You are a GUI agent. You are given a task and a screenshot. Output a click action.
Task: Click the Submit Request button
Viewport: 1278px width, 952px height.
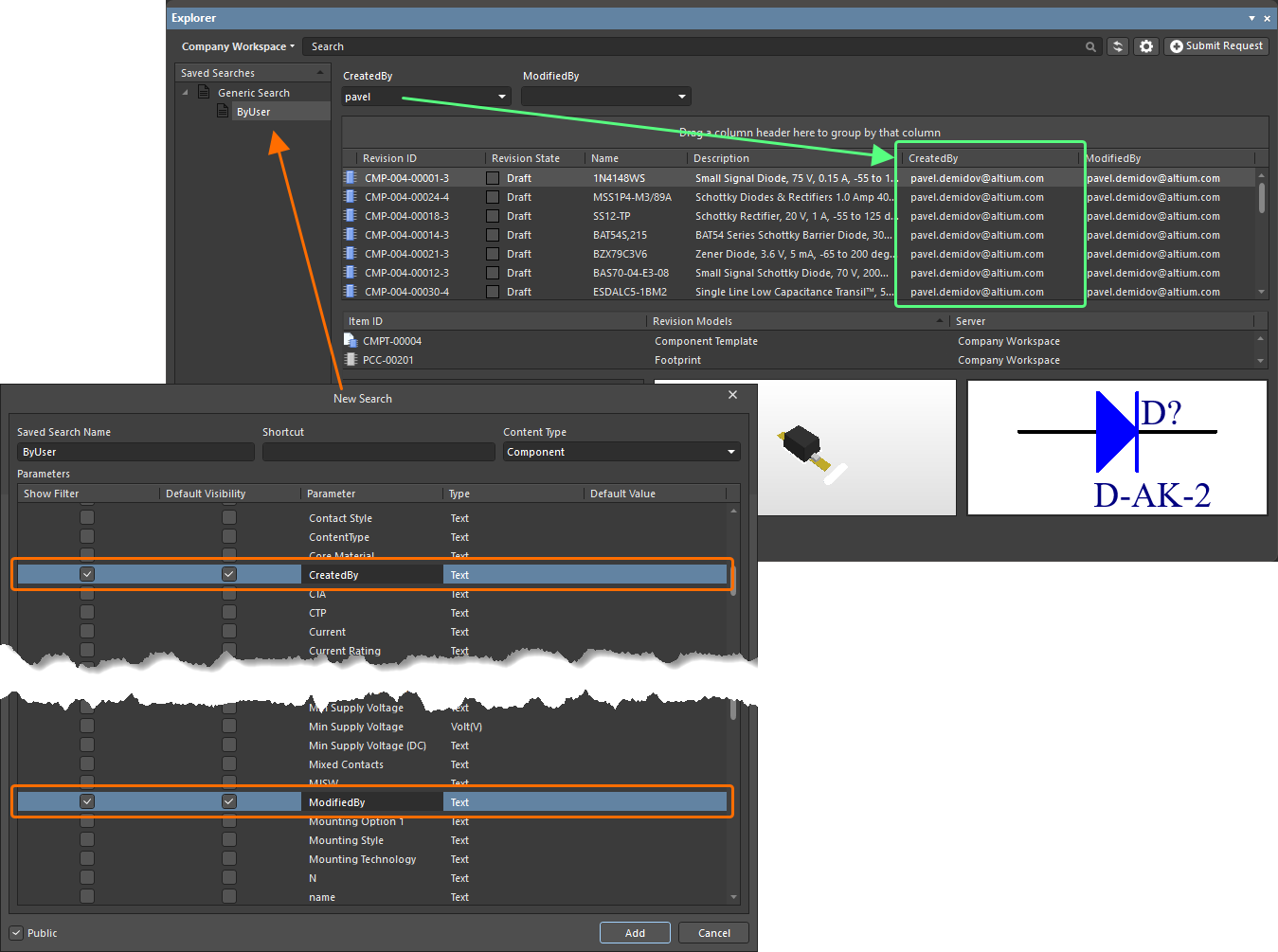click(1216, 46)
